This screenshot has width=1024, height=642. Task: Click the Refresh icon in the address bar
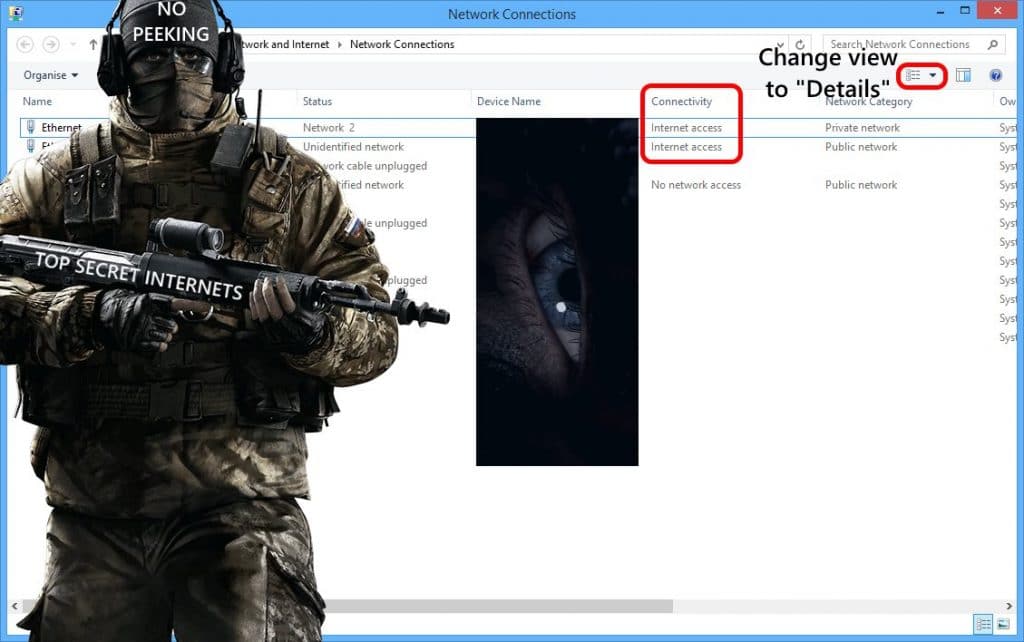pyautogui.click(x=799, y=44)
